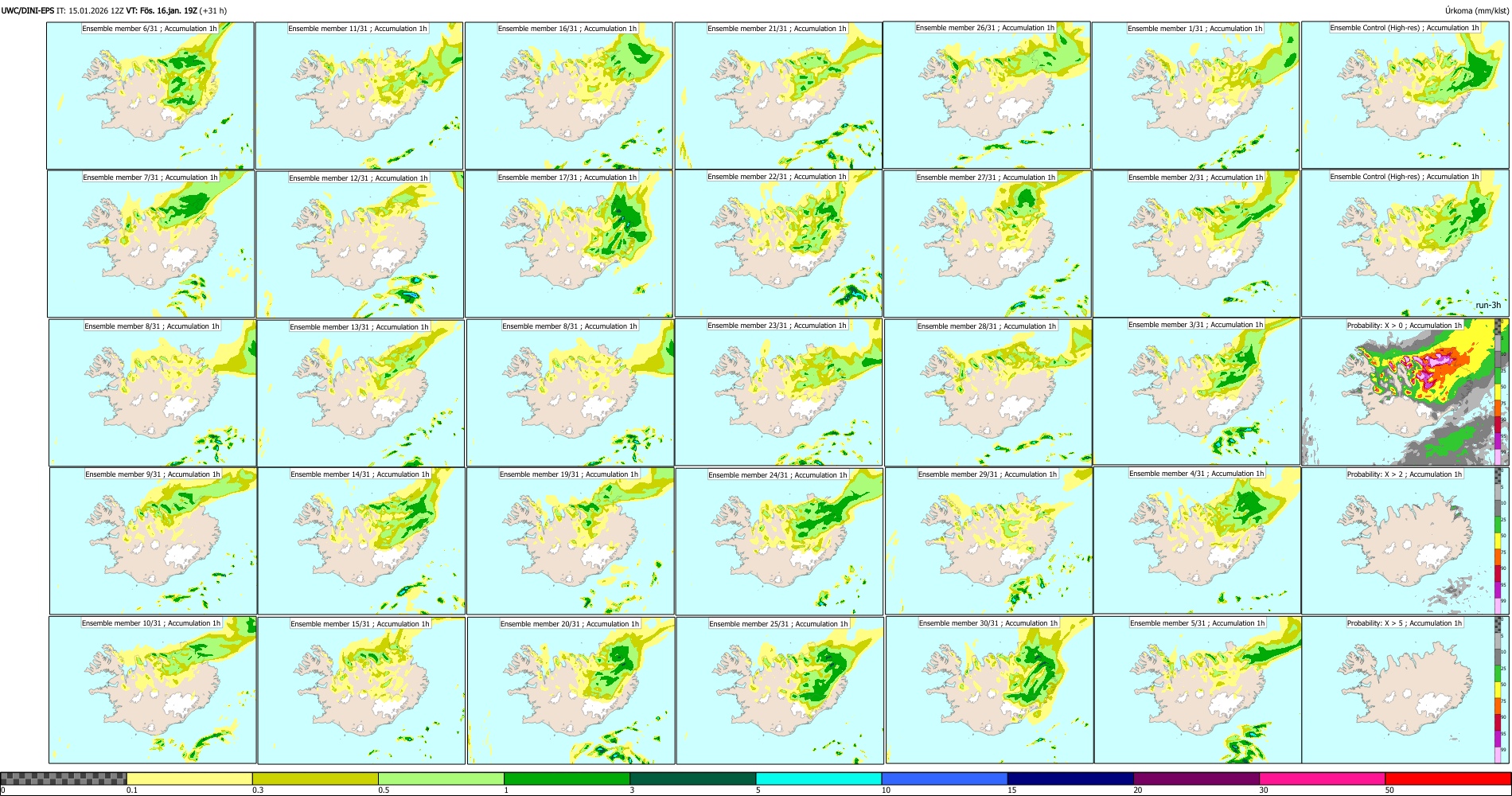Click the pink 30–50 legend swatch
Screen dimensions: 1512x796
(1322, 778)
